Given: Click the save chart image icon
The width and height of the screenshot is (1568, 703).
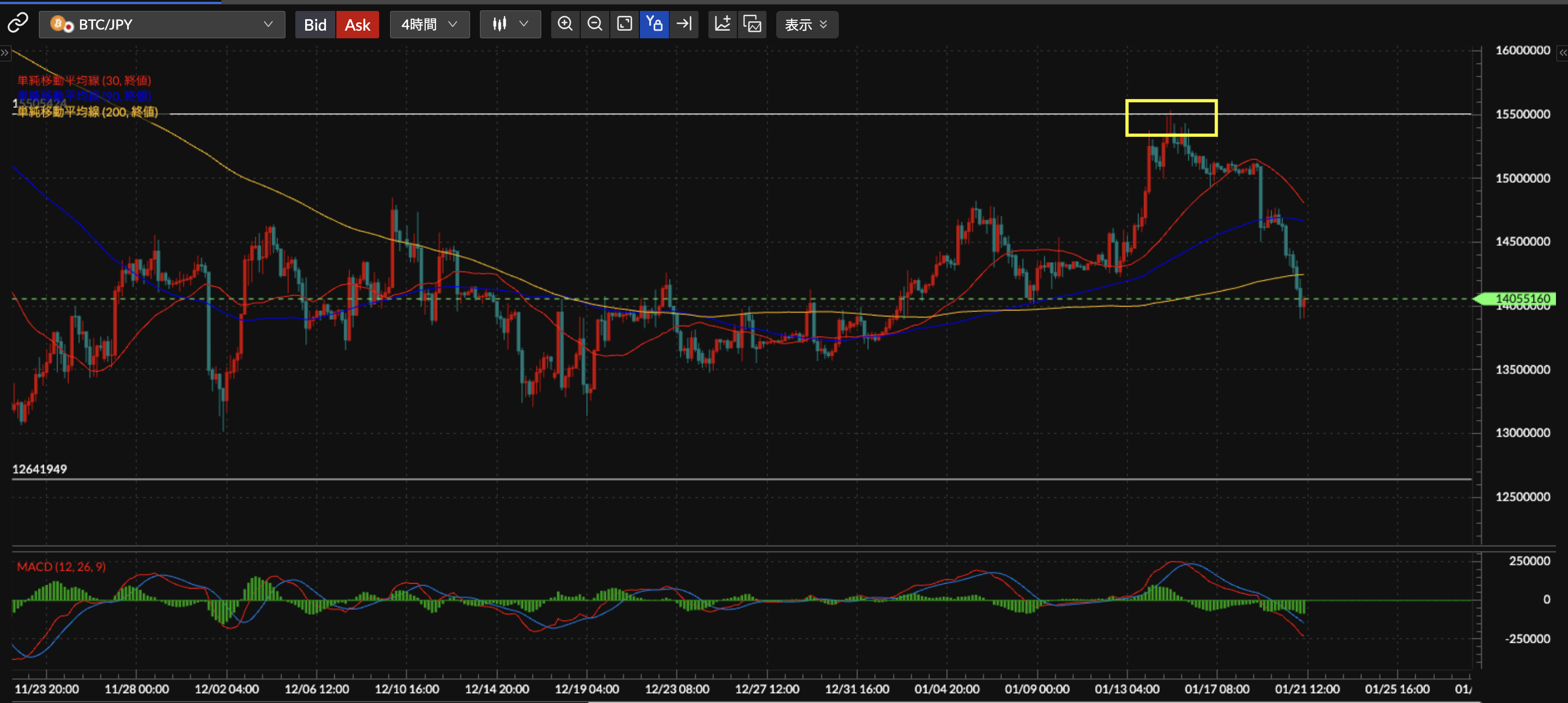Looking at the screenshot, I should pos(752,24).
